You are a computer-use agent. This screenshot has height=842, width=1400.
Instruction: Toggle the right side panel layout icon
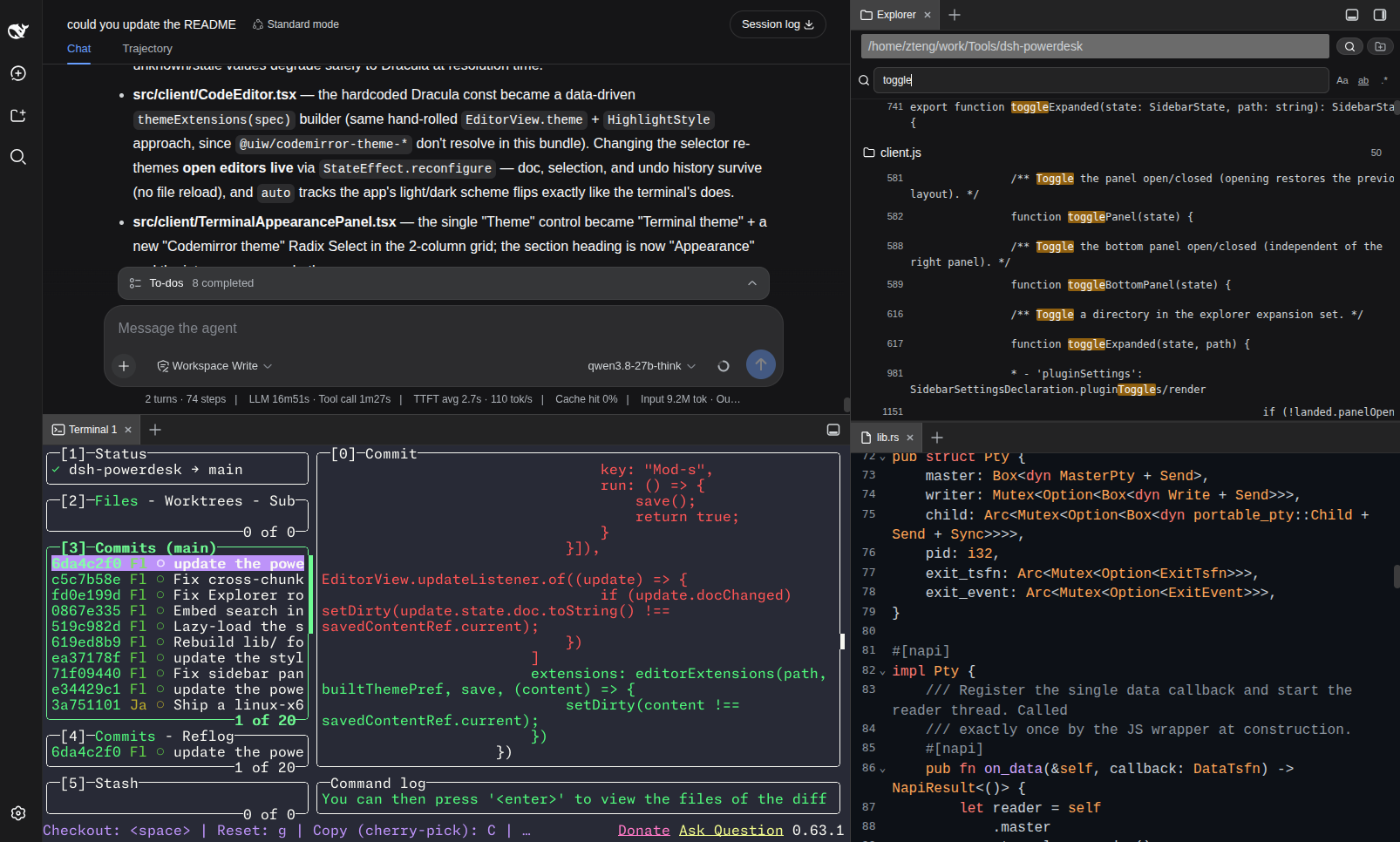pos(1380,15)
